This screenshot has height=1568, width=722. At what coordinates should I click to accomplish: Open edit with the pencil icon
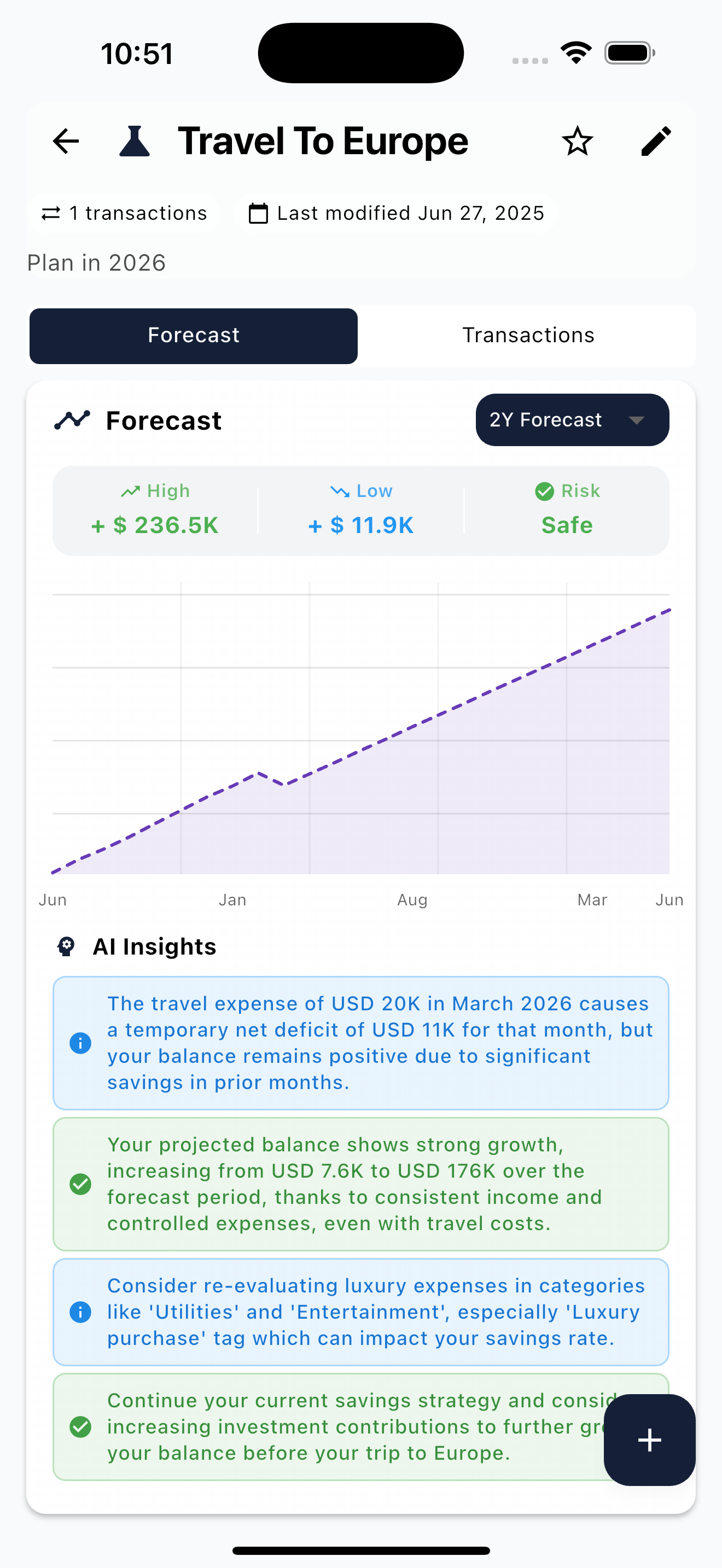coord(656,141)
